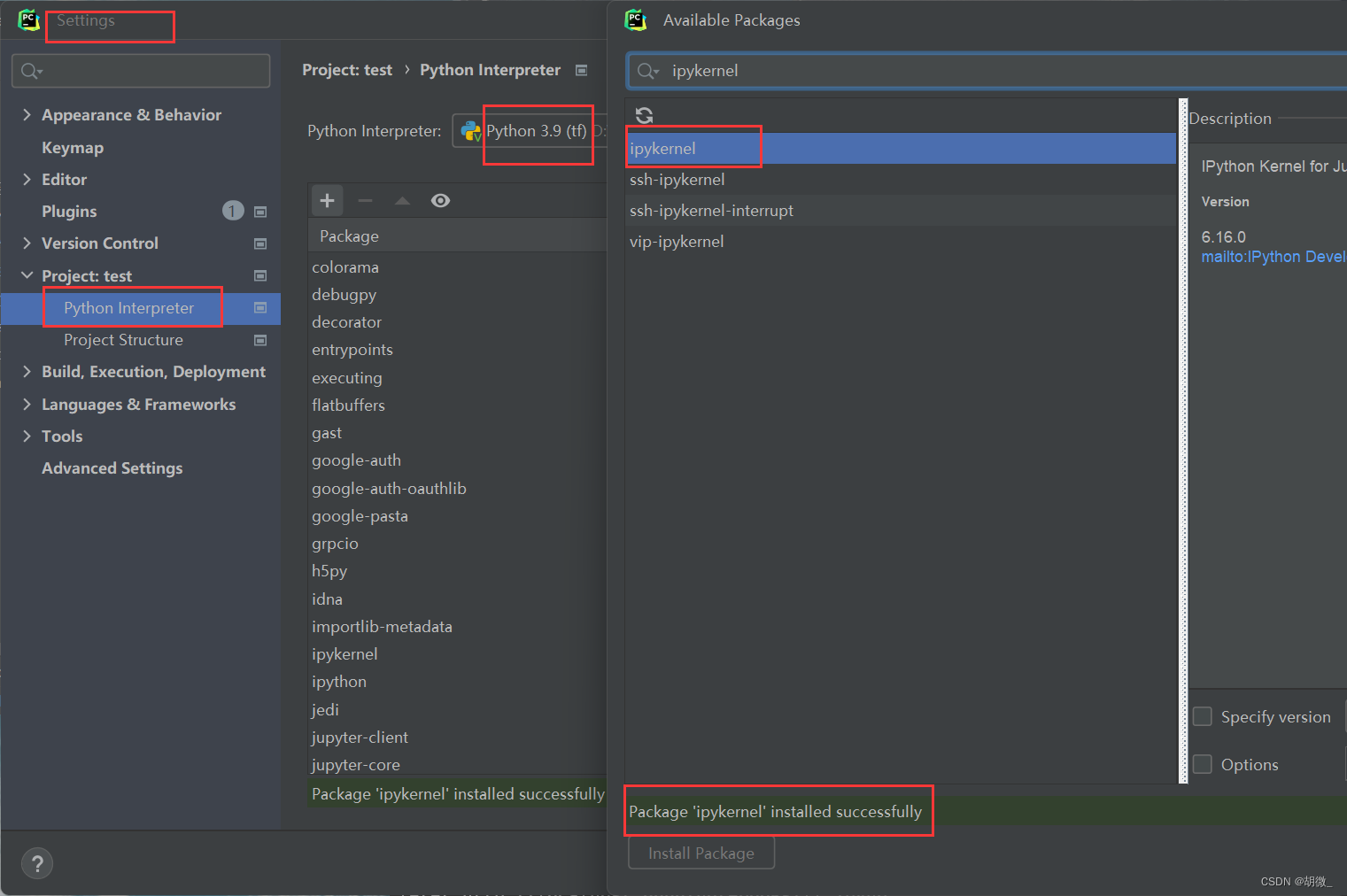Select grpcio in installed packages

pos(457,544)
